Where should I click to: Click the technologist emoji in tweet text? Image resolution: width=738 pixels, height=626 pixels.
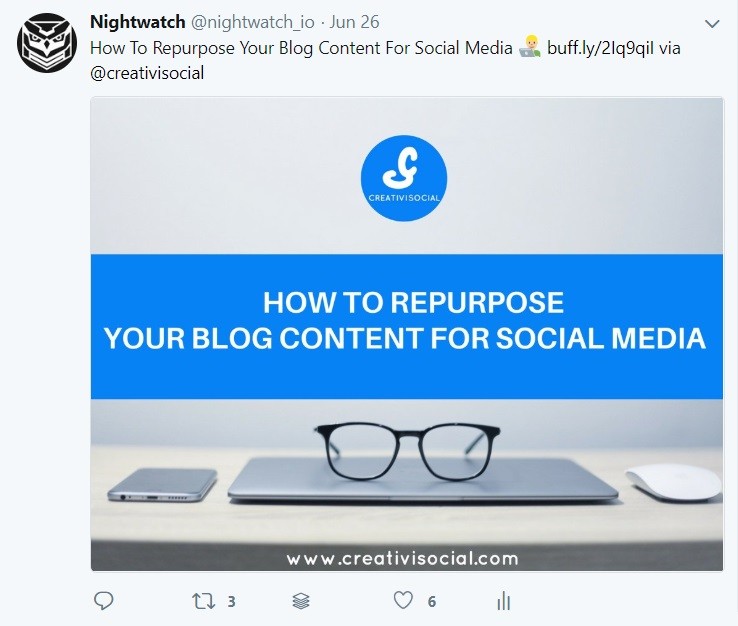[x=529, y=47]
